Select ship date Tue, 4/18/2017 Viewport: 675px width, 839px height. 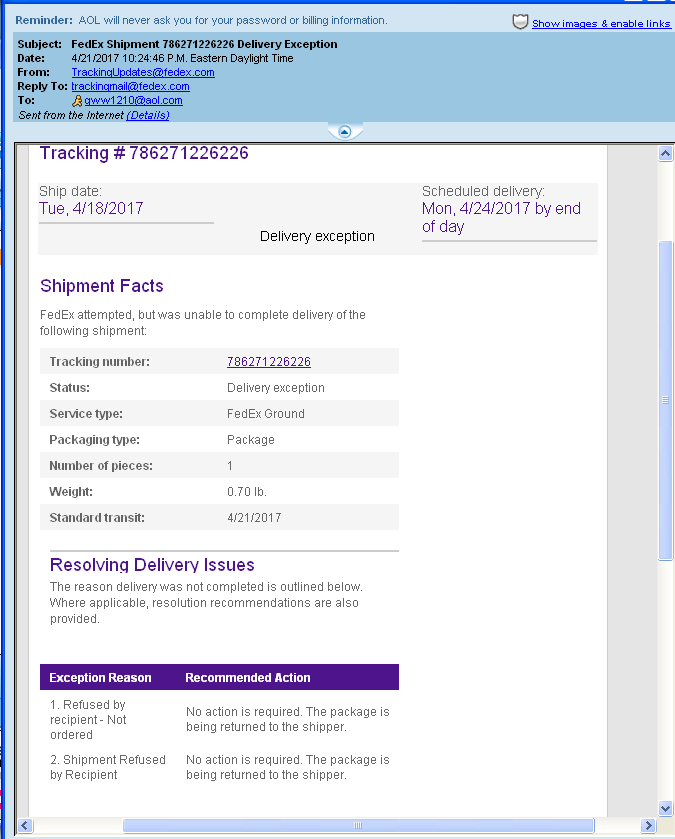tap(91, 208)
